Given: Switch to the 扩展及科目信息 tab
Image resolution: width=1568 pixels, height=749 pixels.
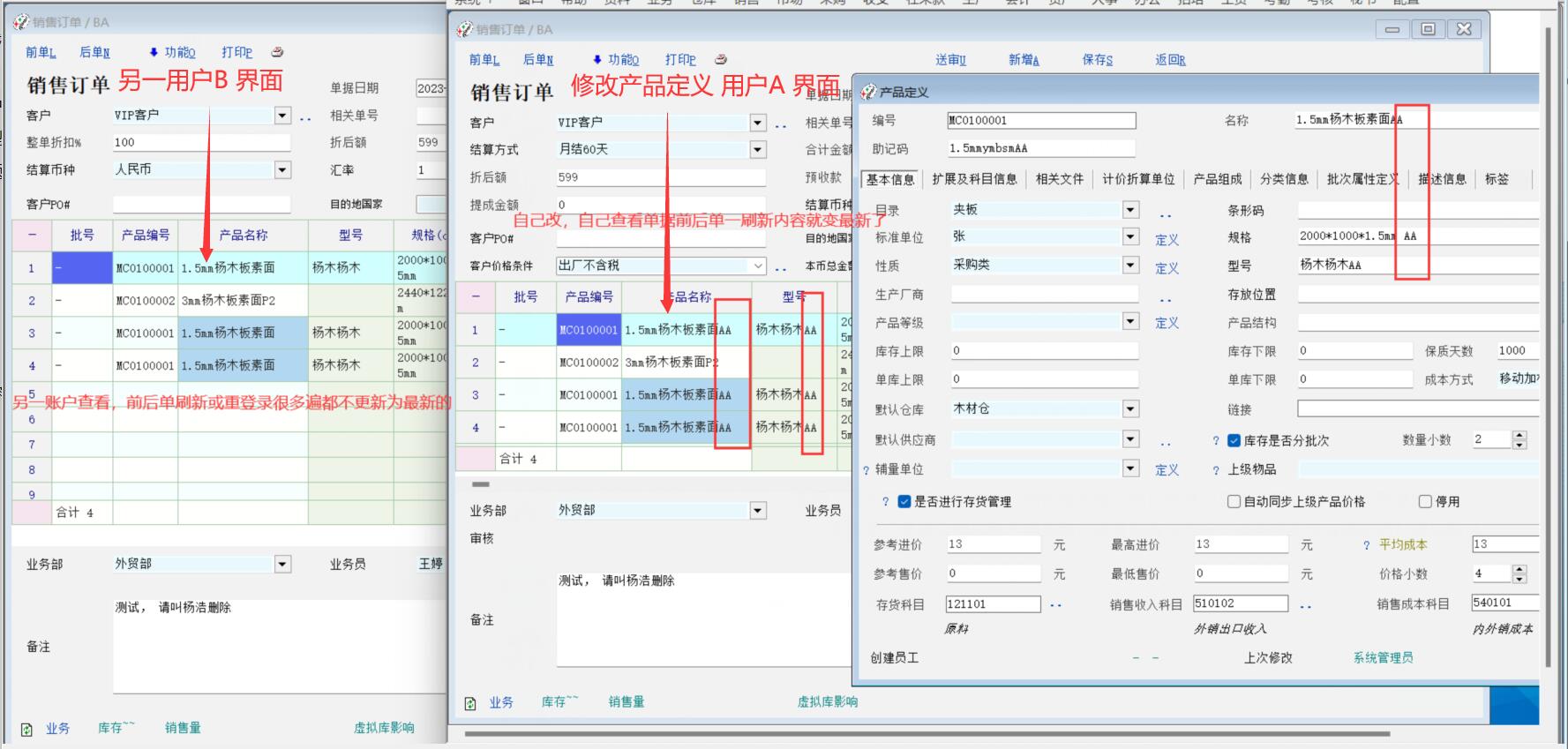Looking at the screenshot, I should coord(974,179).
